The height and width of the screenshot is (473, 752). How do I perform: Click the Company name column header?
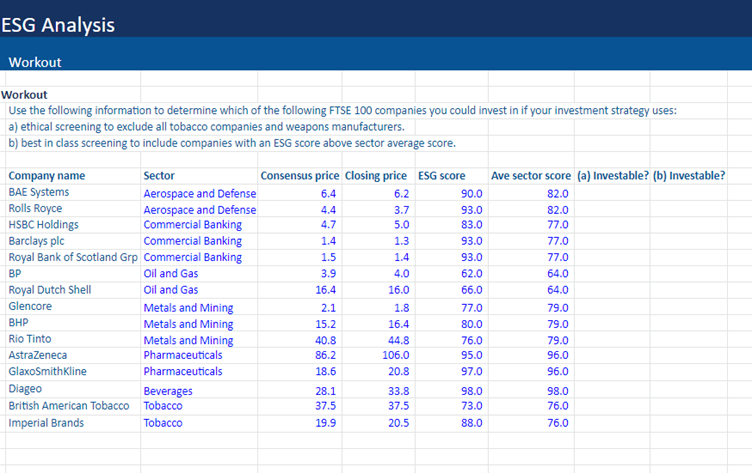tap(47, 176)
